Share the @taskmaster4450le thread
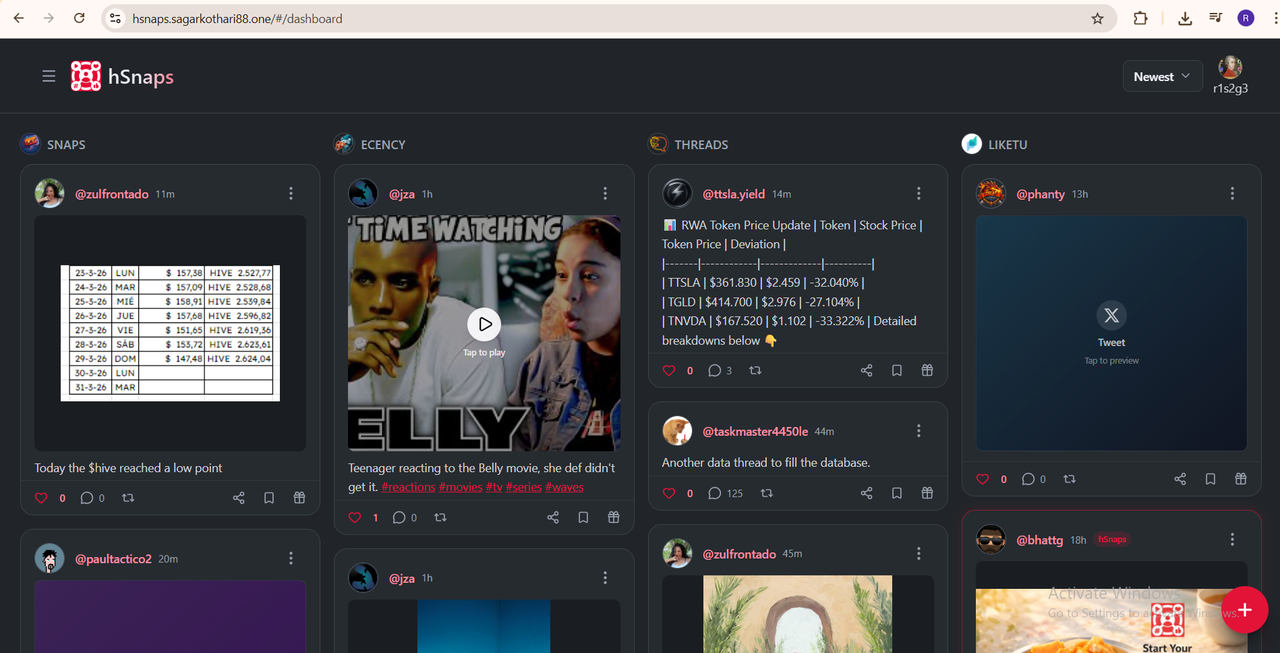 [867, 493]
